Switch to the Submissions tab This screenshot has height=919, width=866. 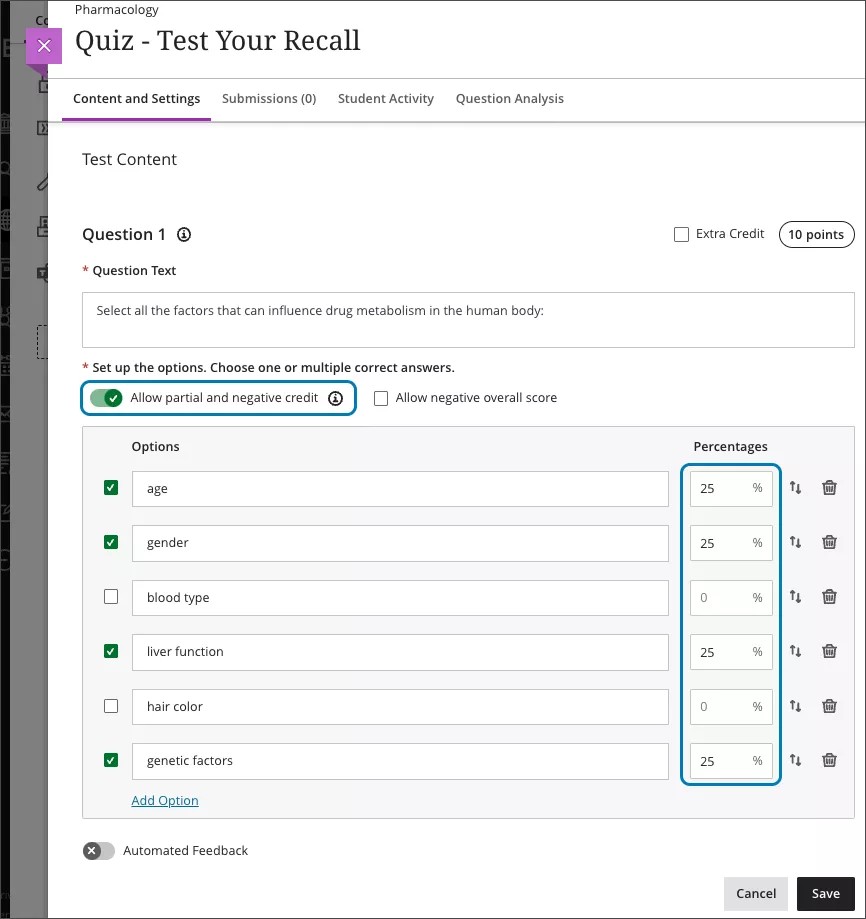[268, 98]
